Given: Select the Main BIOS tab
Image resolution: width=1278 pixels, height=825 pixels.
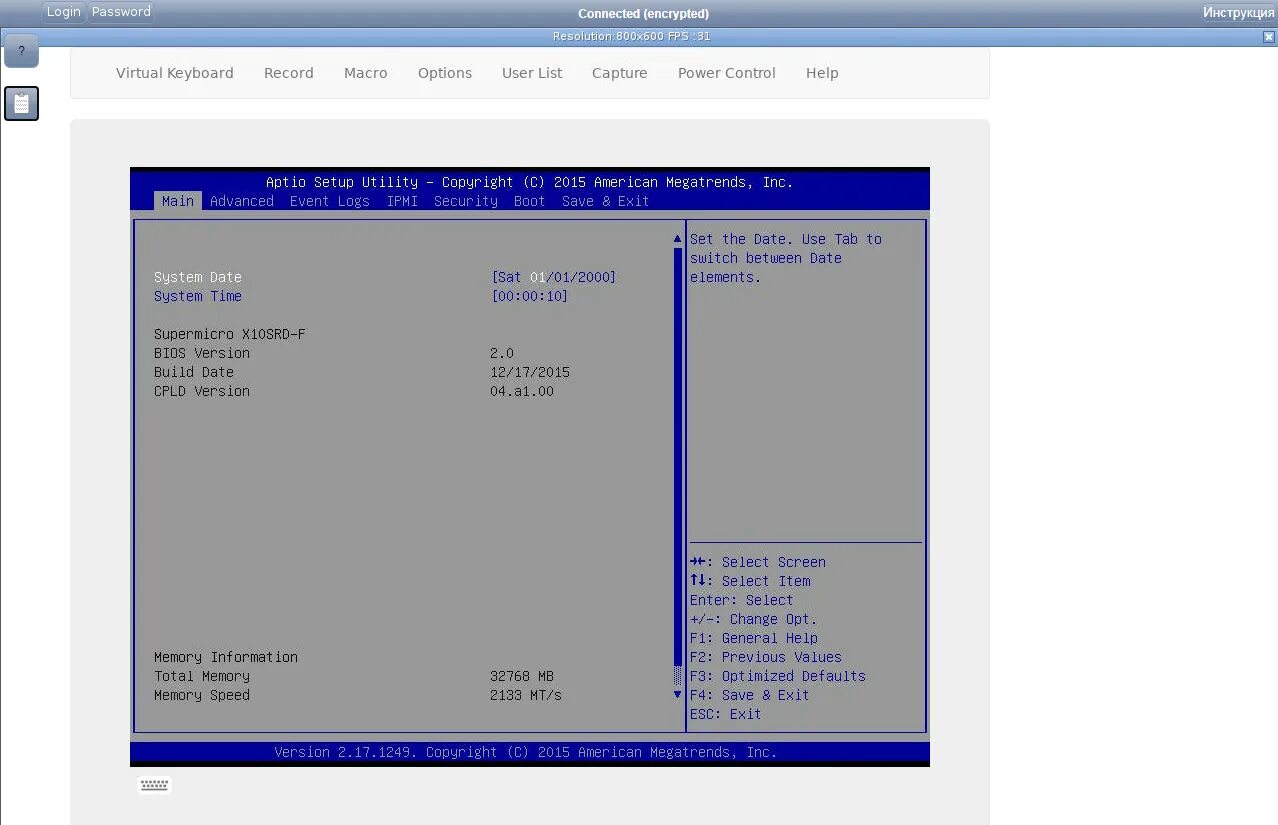Looking at the screenshot, I should pyautogui.click(x=178, y=201).
